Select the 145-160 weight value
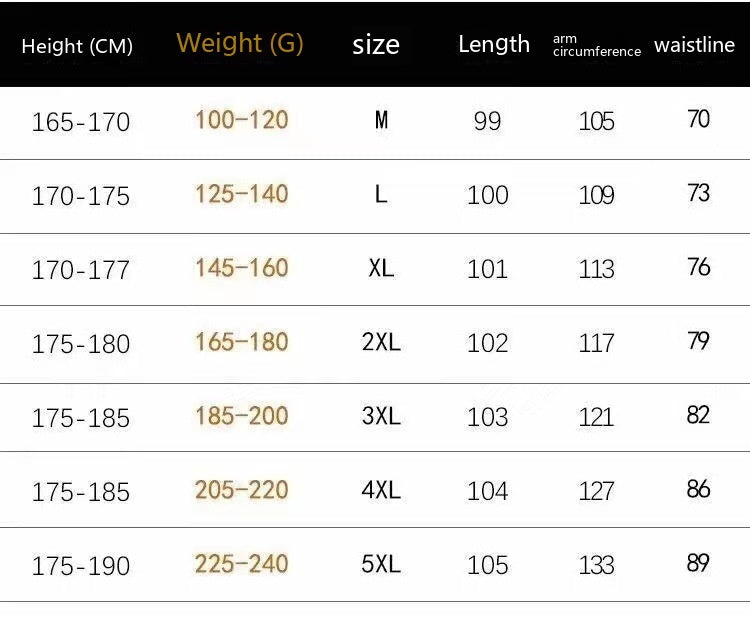750x618 pixels. [241, 268]
